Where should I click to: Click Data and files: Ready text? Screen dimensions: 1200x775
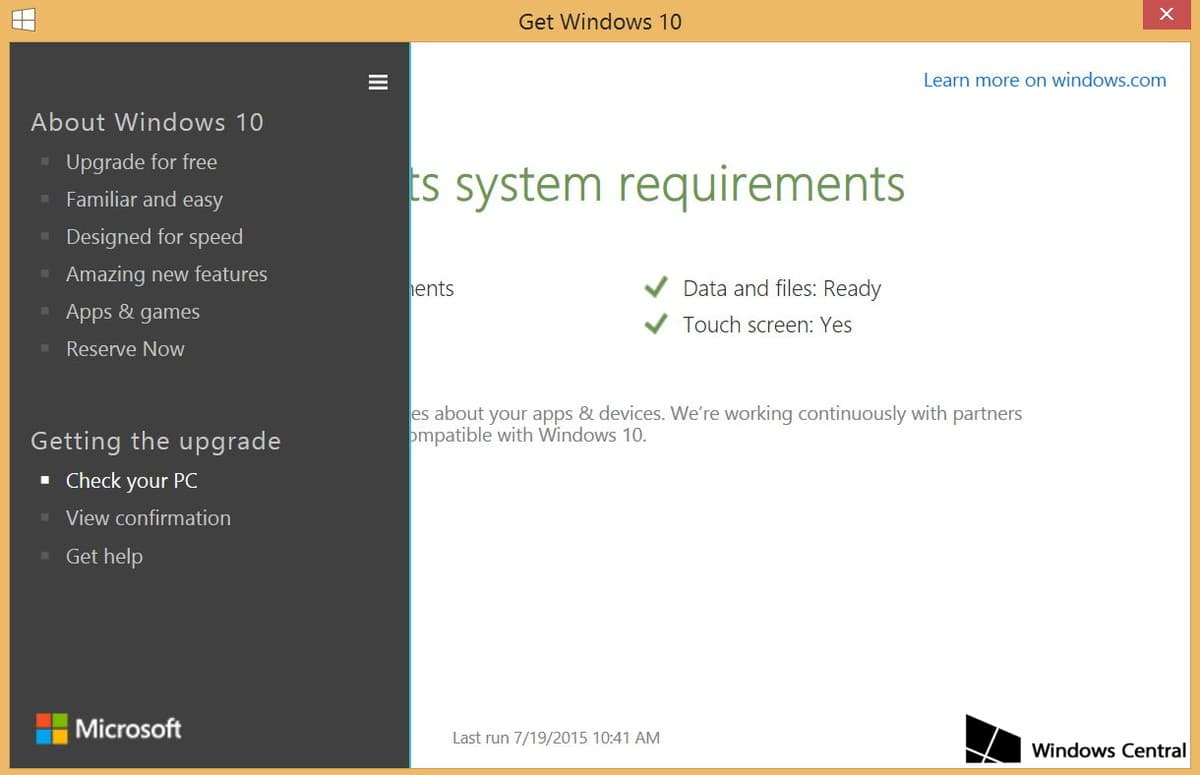[x=782, y=289]
